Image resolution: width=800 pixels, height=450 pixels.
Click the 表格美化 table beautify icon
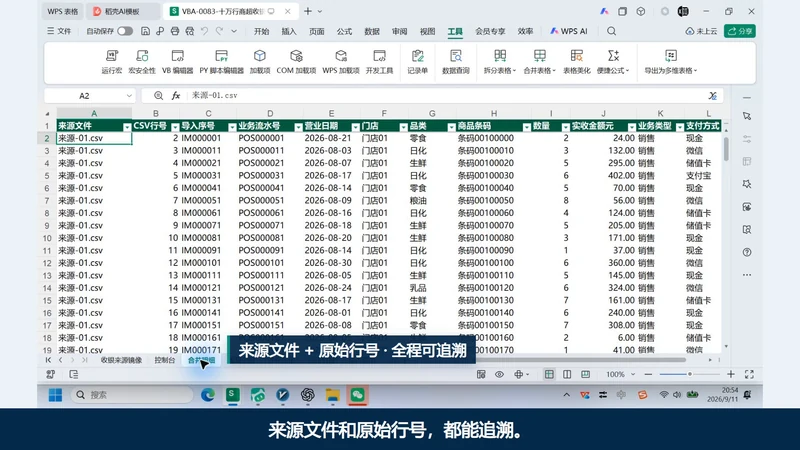(577, 56)
